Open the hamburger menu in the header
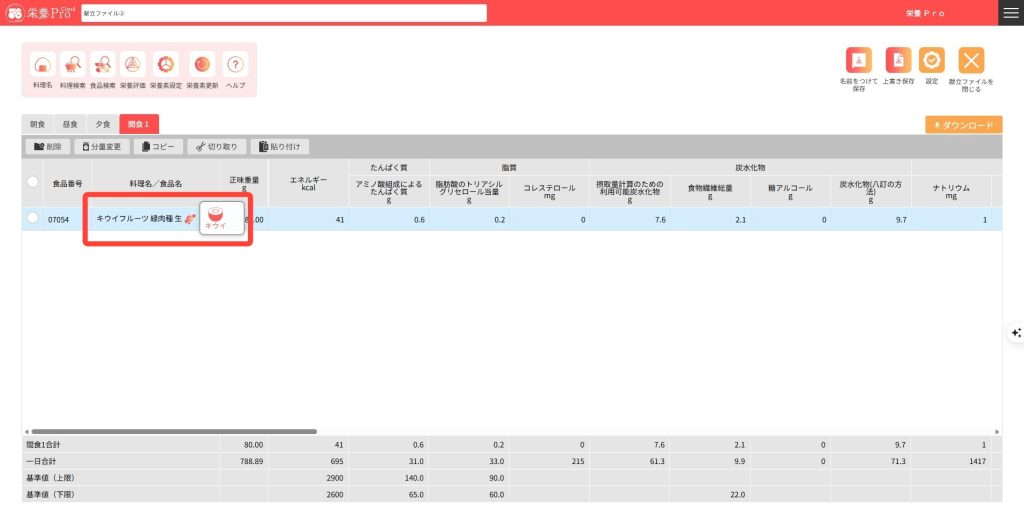 point(1011,13)
